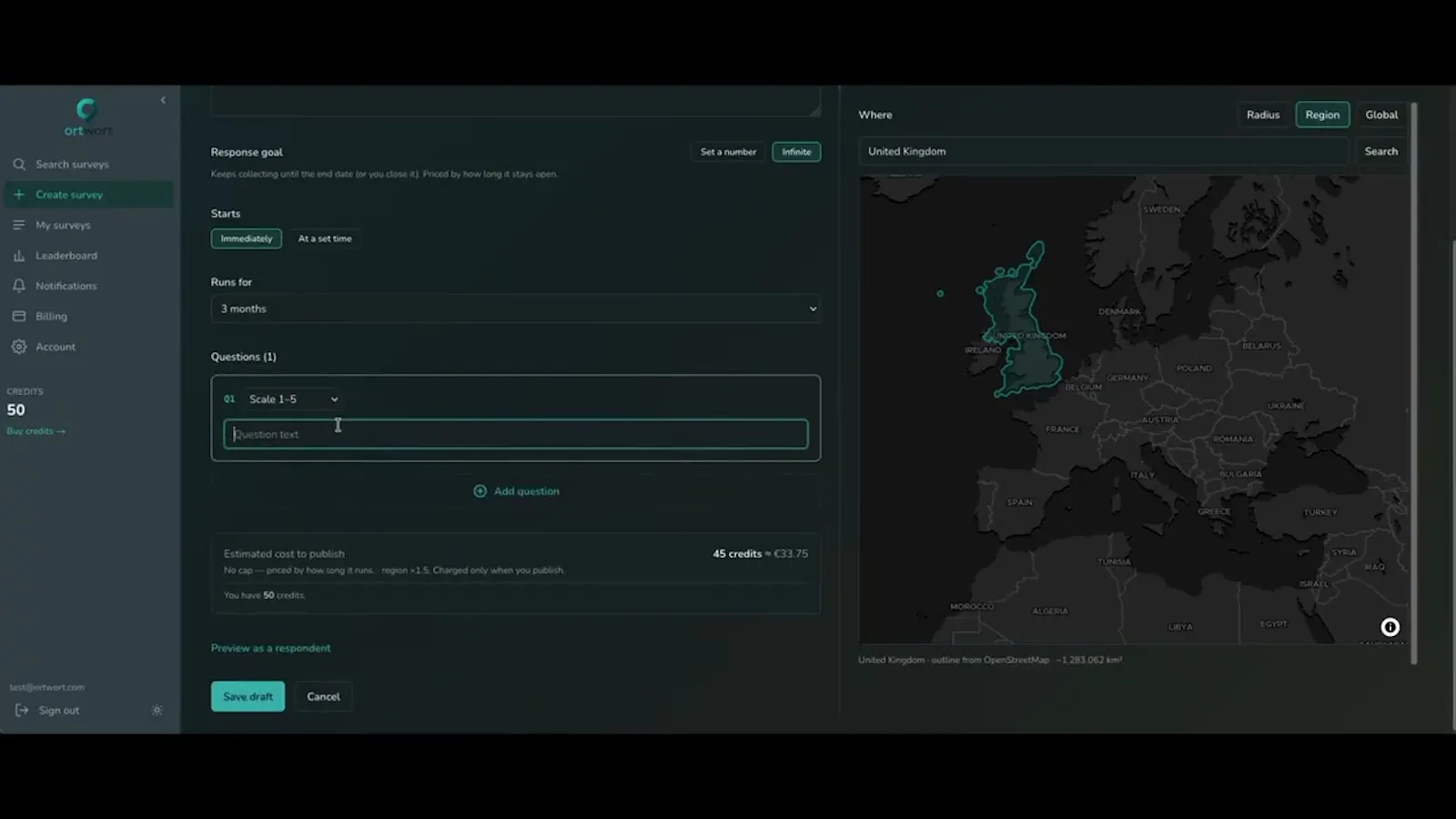Switch location mode to Region
Screen dimensions: 1456x819
(1322, 115)
